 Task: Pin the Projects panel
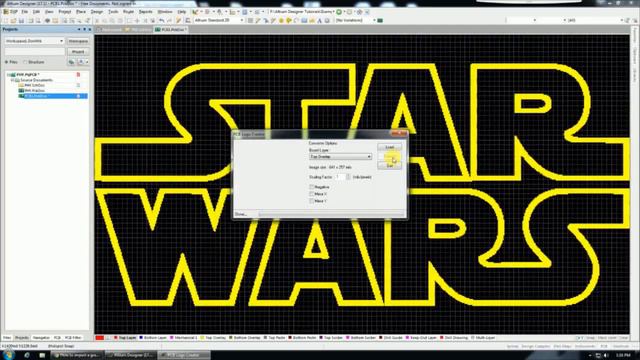[84, 29]
